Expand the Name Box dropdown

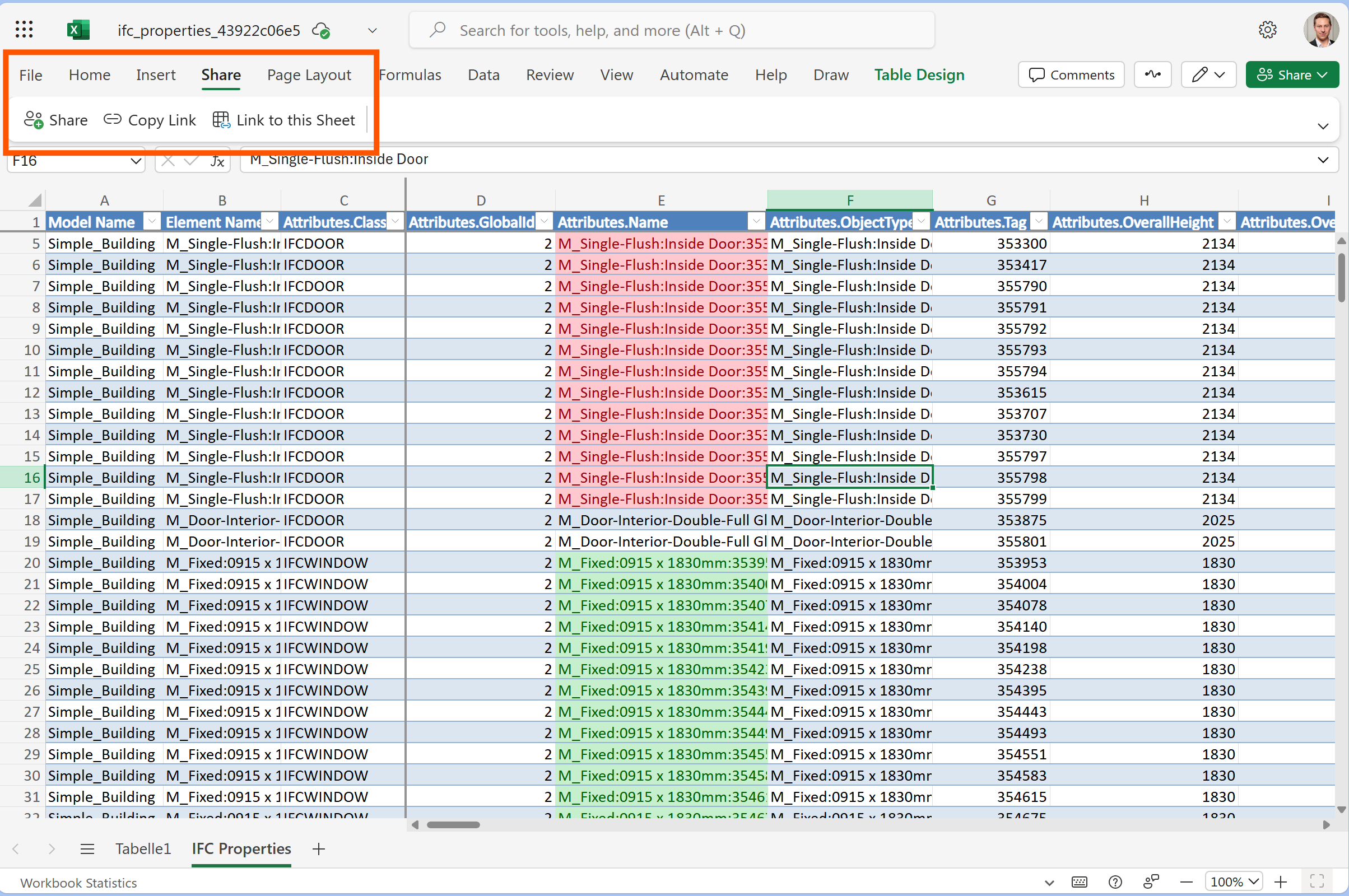136,161
